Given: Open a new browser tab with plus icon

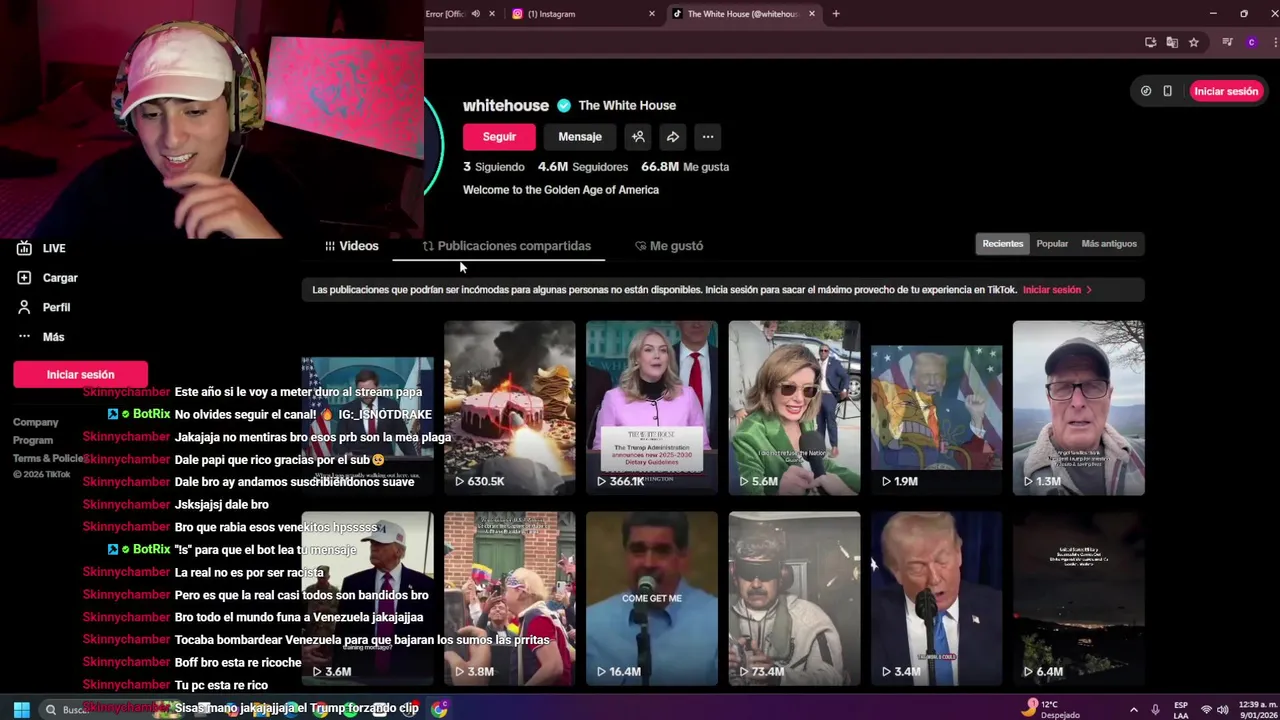Looking at the screenshot, I should 836,14.
